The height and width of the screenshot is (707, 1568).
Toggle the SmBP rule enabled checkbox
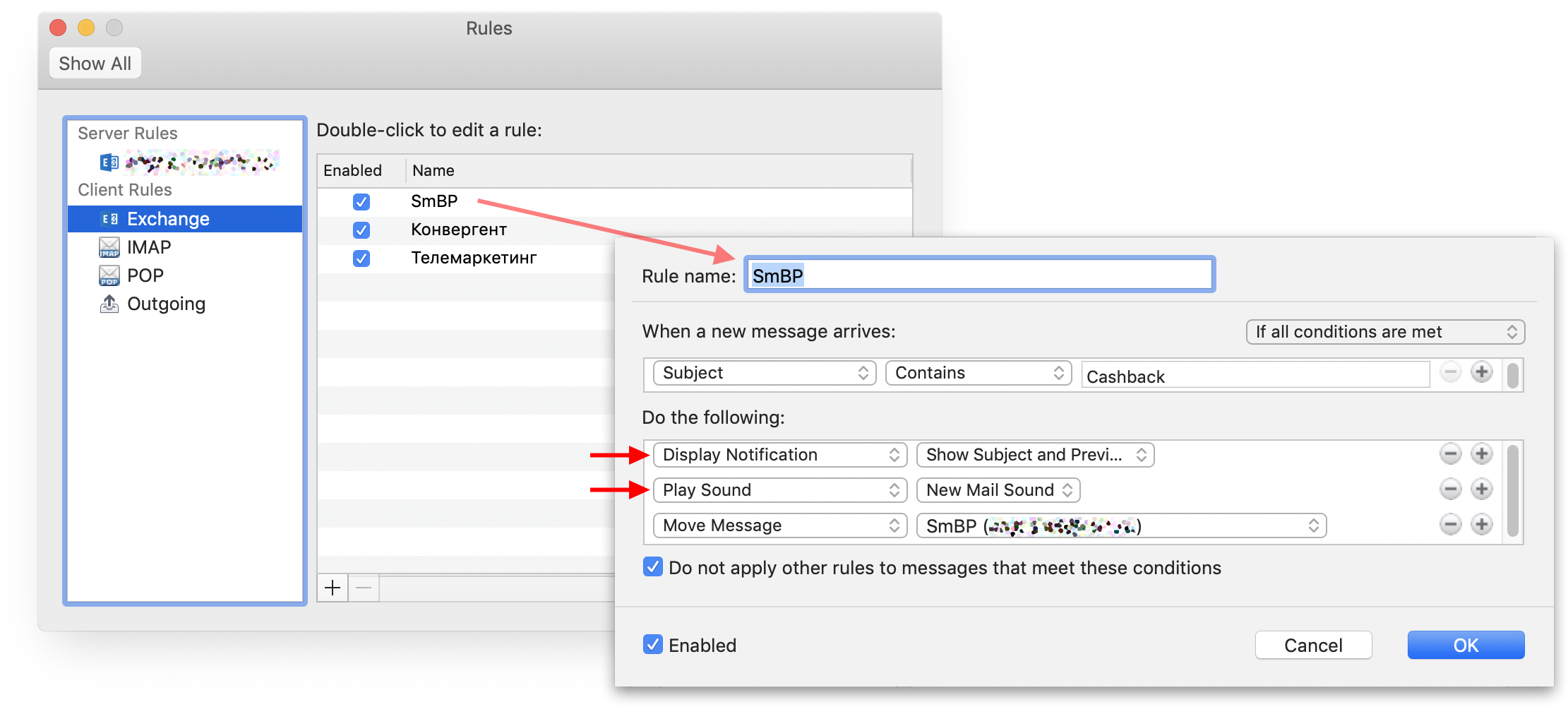(x=361, y=202)
